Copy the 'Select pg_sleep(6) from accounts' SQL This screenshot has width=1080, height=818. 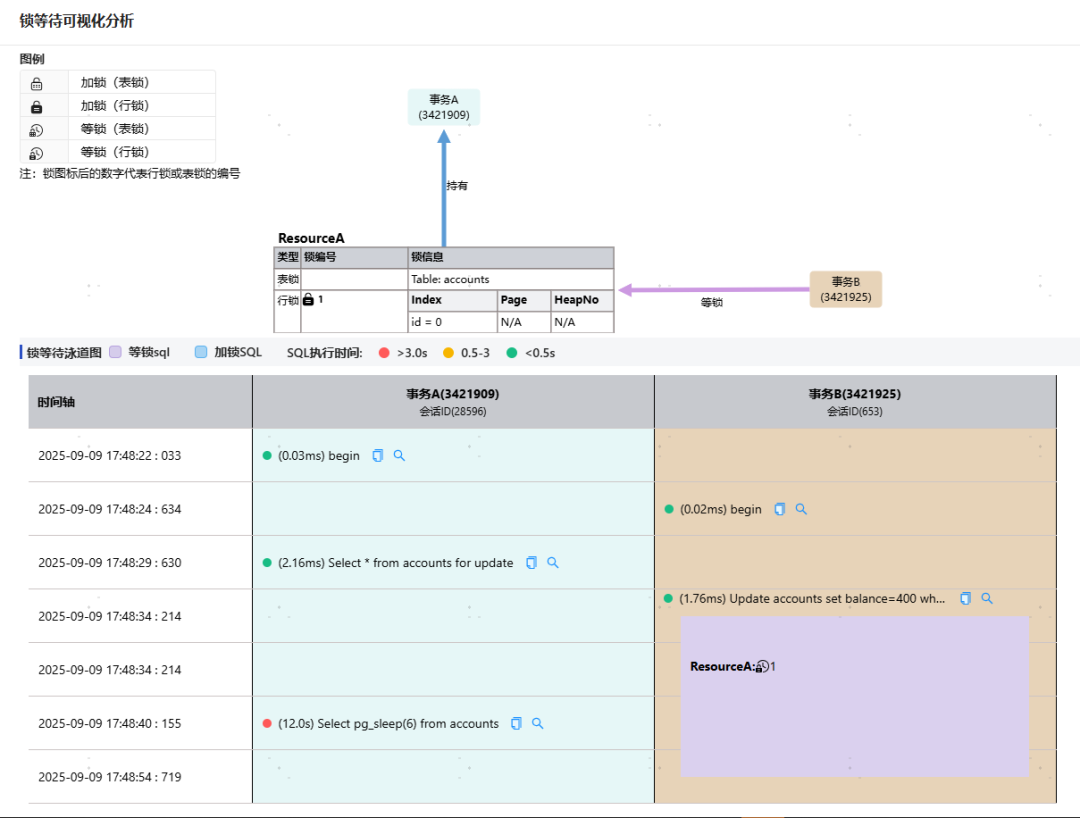point(516,724)
